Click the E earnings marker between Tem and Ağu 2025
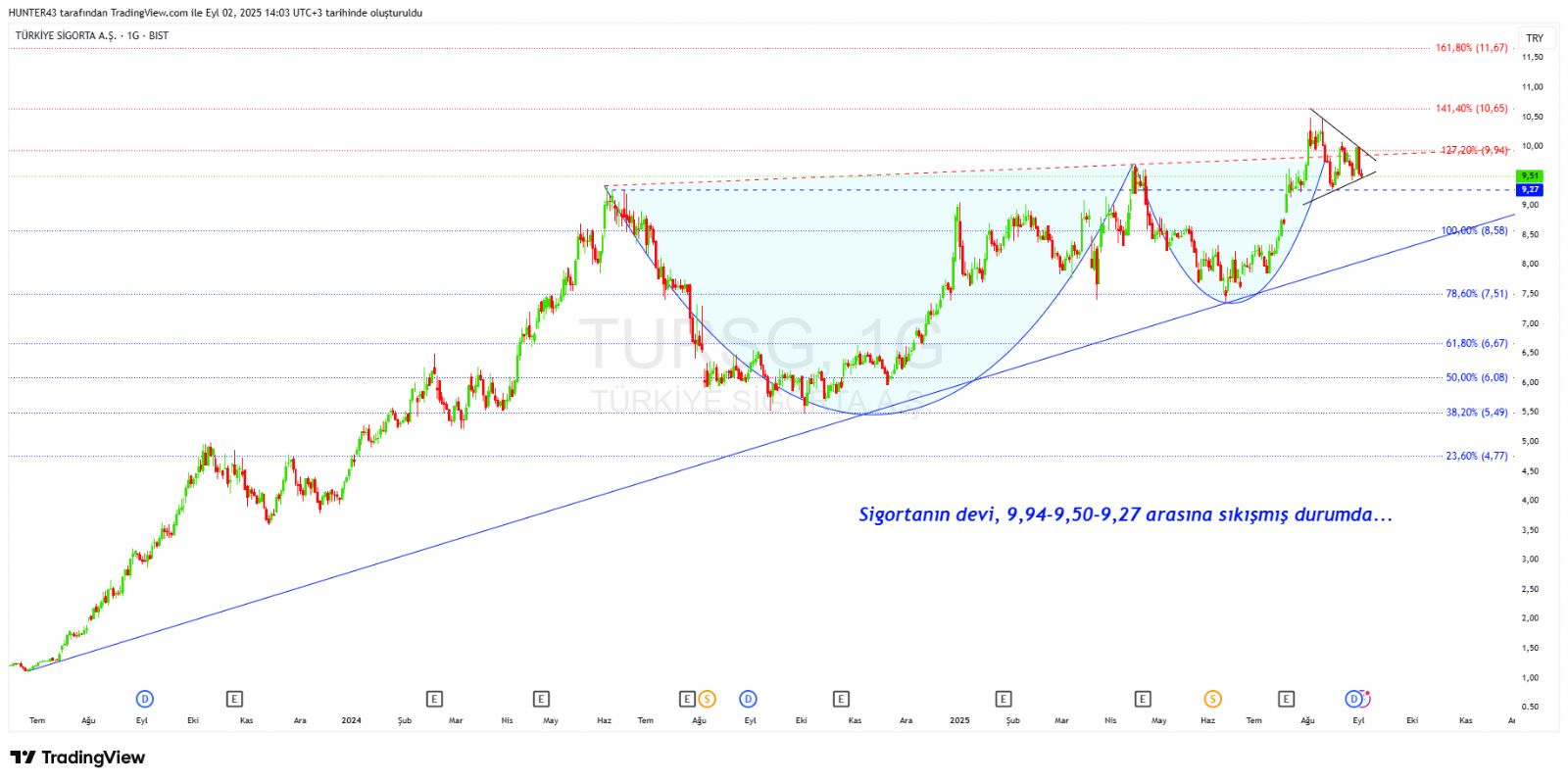1568x783 pixels. click(1286, 699)
